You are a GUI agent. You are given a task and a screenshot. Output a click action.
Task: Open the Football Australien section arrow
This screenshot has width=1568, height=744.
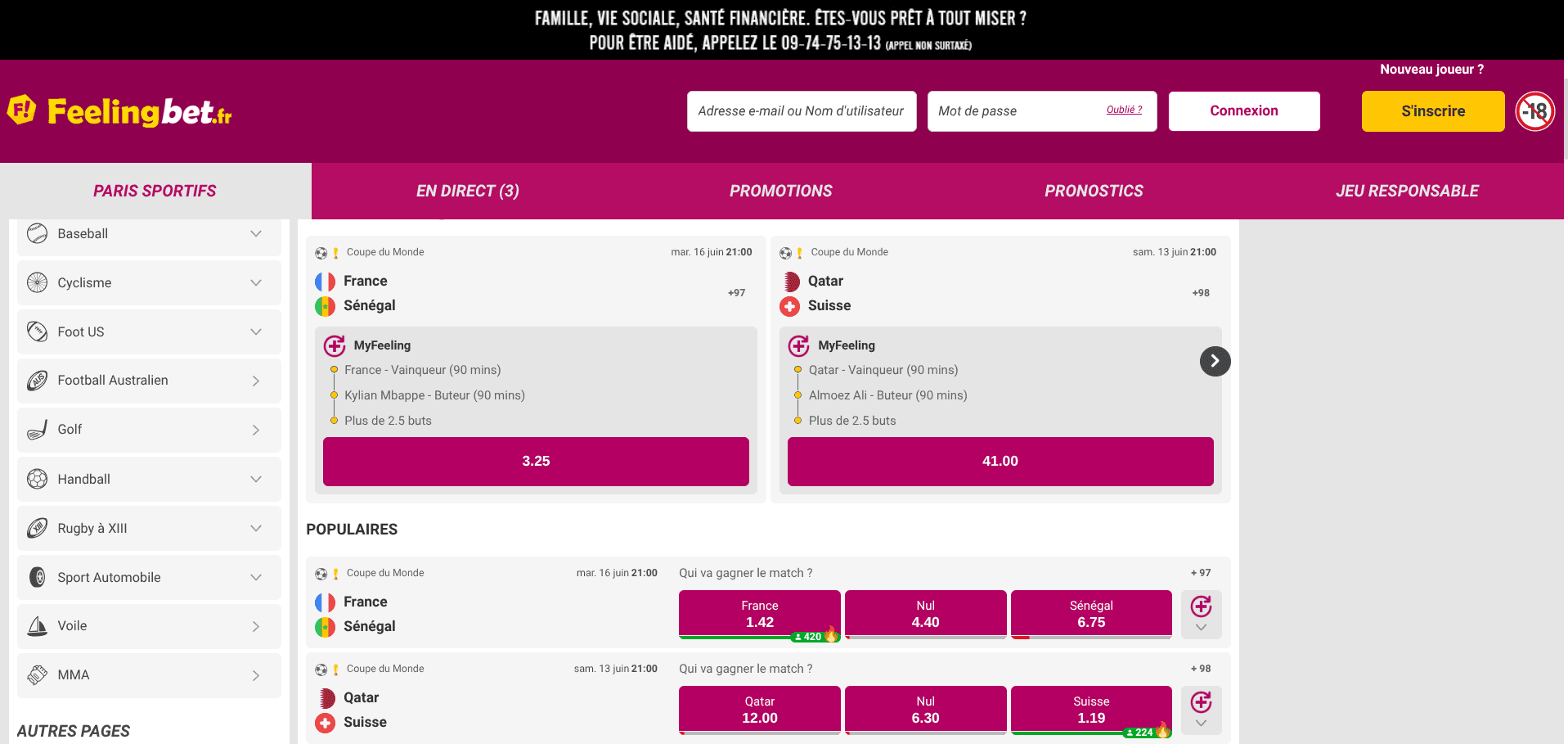tap(256, 381)
